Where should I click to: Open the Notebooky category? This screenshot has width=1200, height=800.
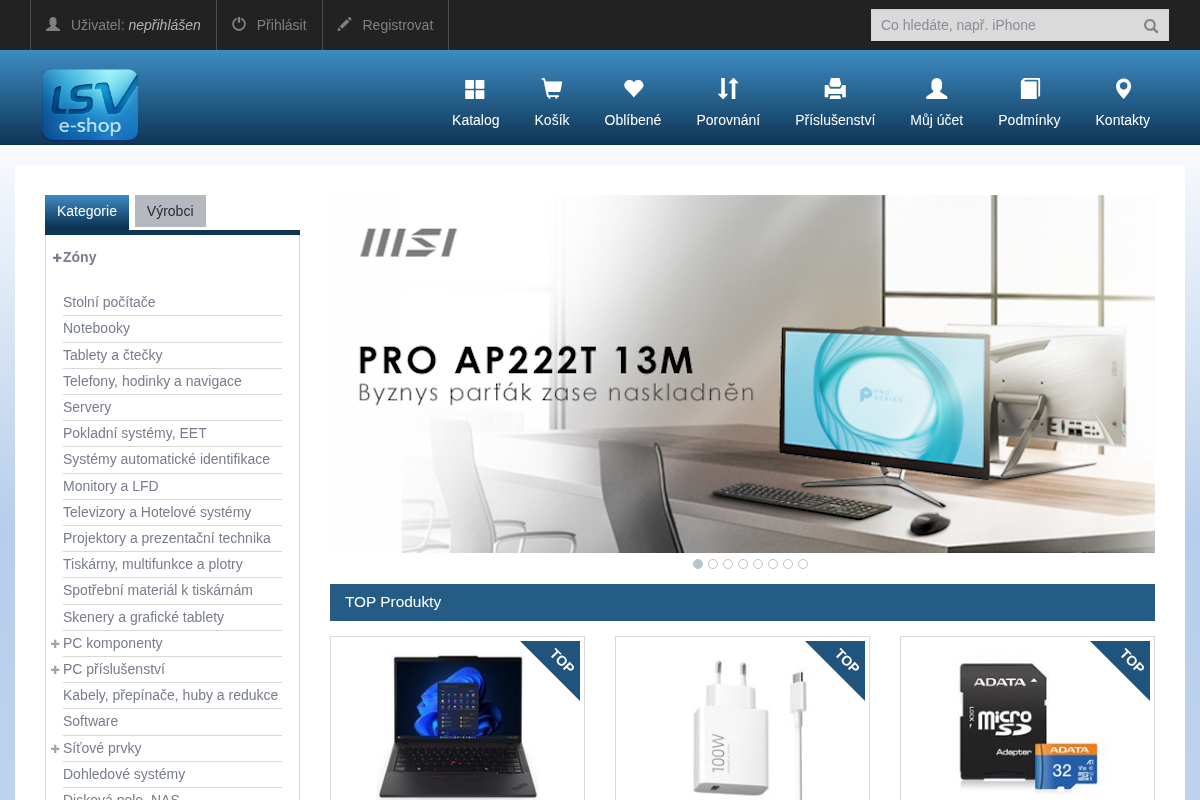[x=96, y=328]
